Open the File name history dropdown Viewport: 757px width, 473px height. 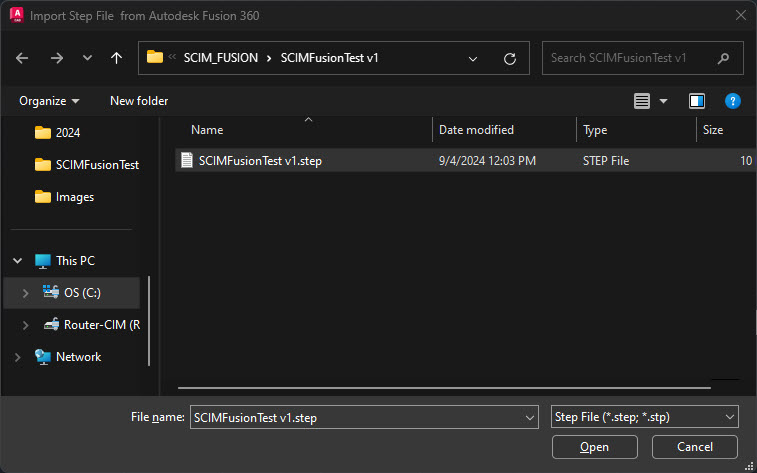pyautogui.click(x=531, y=417)
